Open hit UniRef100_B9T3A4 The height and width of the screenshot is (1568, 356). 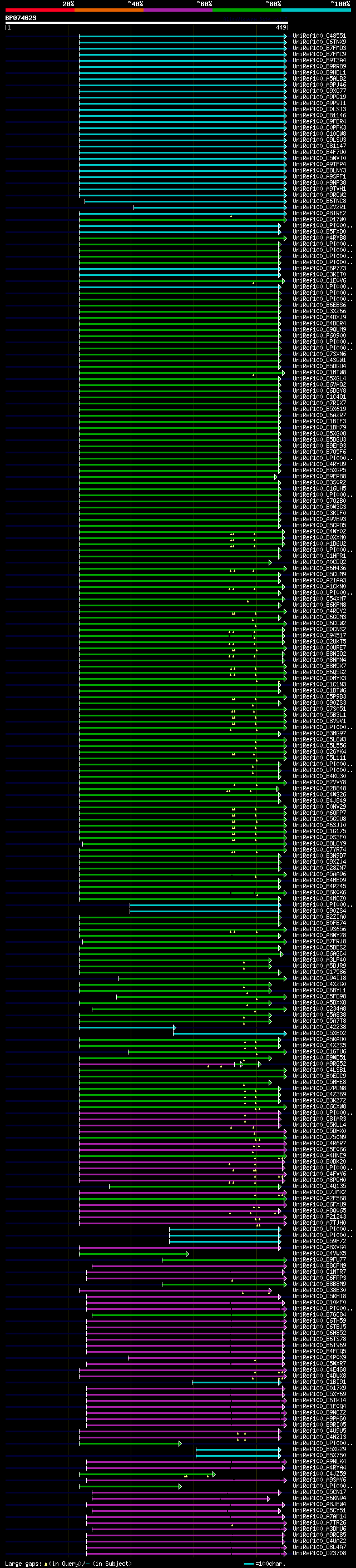pos(319,61)
